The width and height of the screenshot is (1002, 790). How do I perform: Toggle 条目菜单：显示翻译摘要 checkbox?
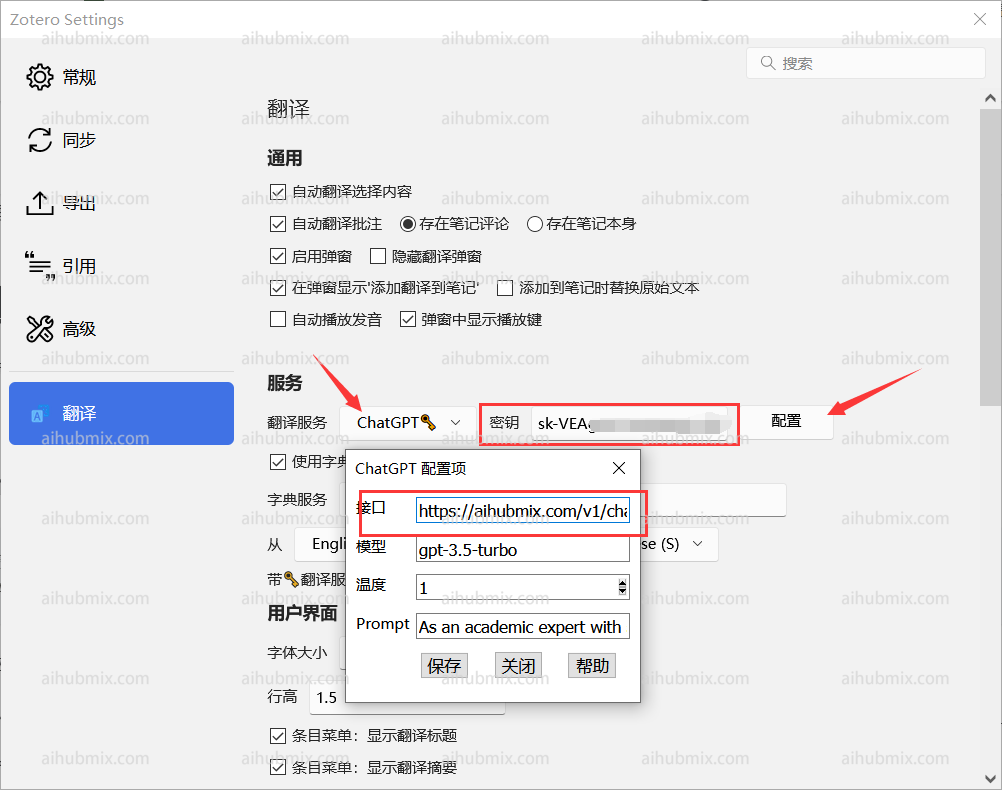[278, 767]
